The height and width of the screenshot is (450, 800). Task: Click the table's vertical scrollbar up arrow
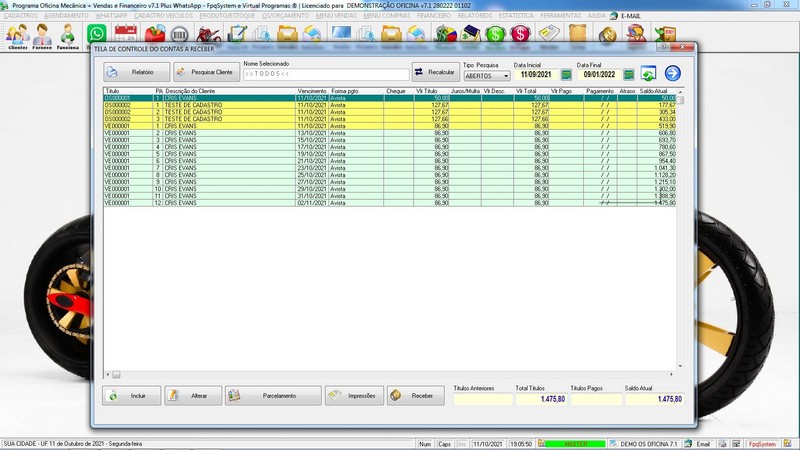click(680, 91)
